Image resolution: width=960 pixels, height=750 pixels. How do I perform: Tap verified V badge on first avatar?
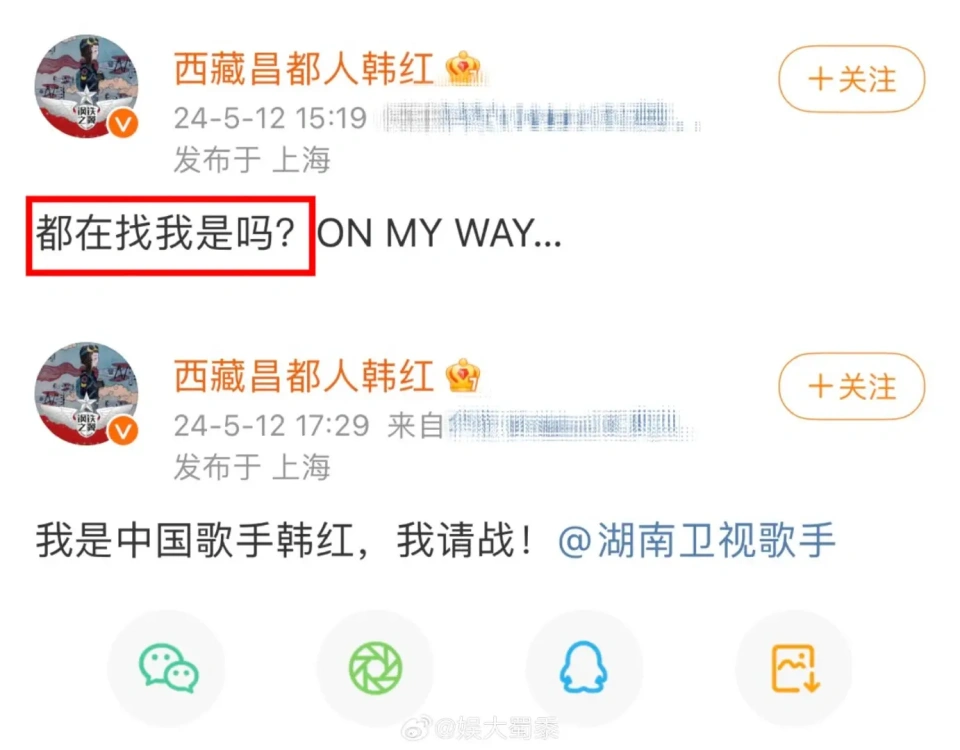click(x=123, y=124)
